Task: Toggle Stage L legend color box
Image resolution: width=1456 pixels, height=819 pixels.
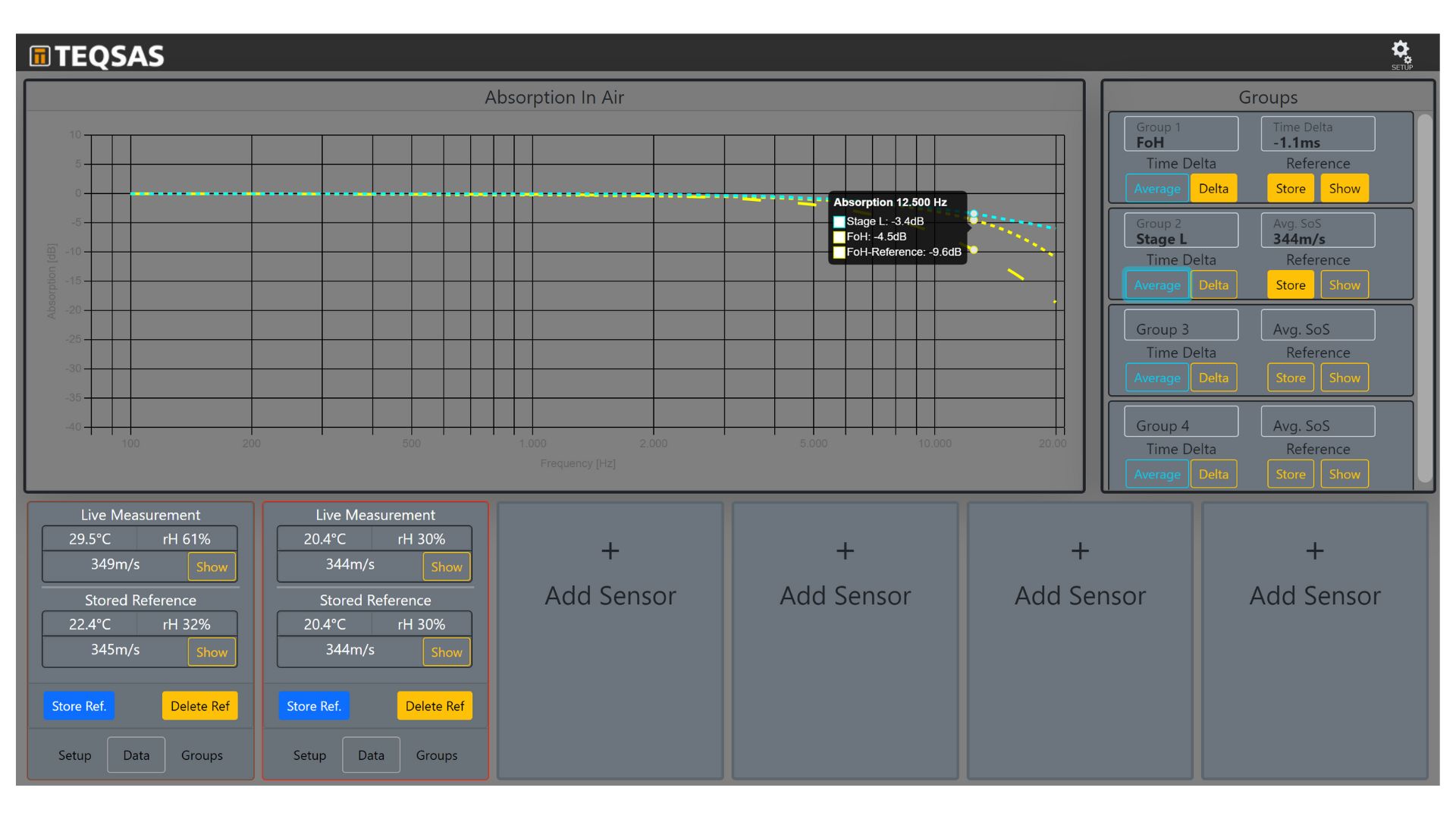Action: coord(839,222)
